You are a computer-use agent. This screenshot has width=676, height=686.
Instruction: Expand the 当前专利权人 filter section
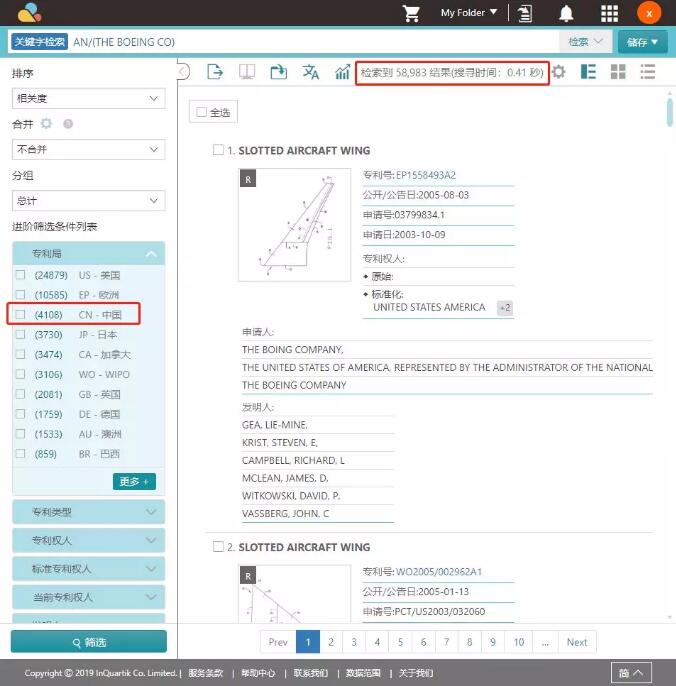coord(88,597)
